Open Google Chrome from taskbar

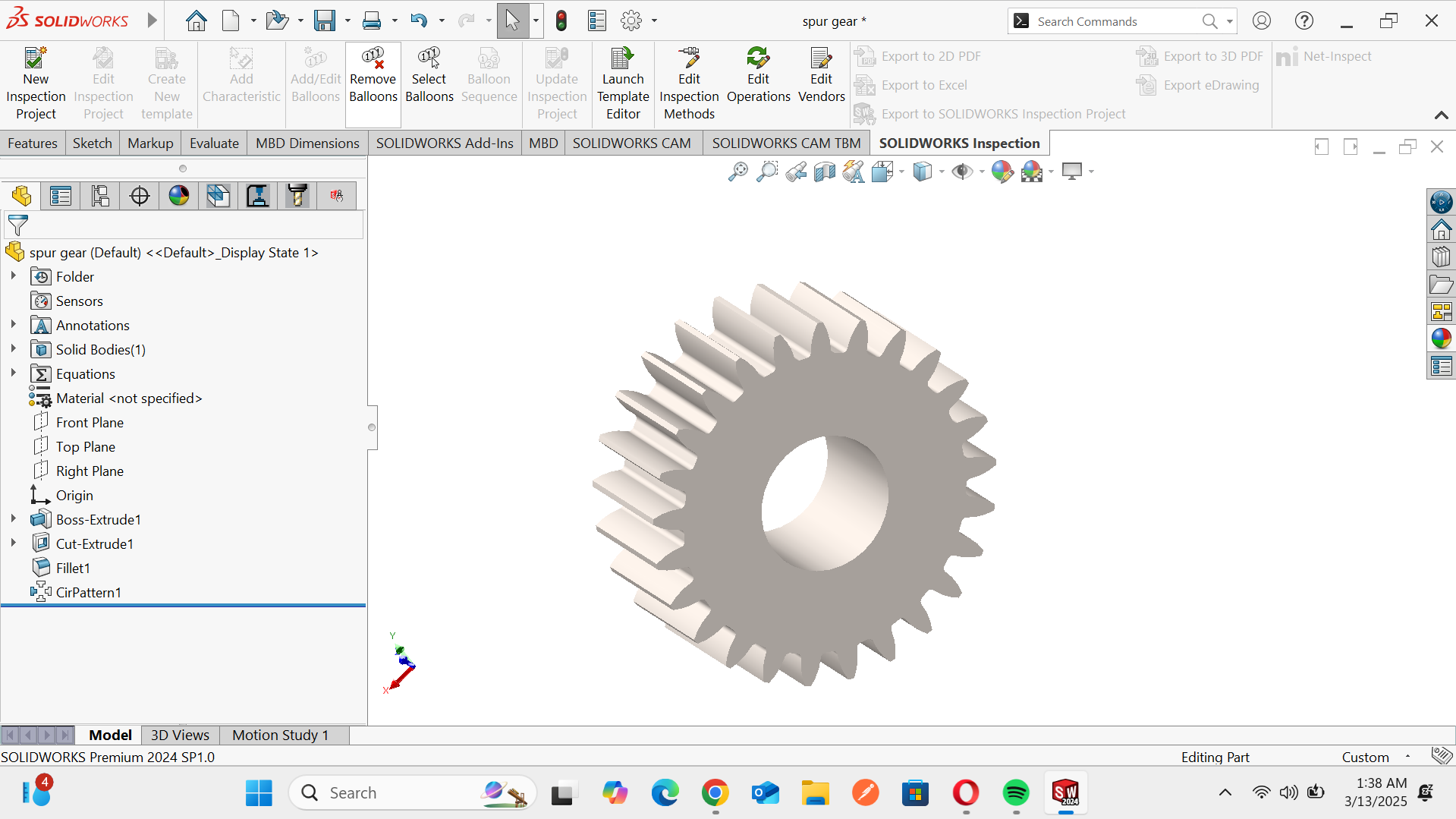click(715, 792)
